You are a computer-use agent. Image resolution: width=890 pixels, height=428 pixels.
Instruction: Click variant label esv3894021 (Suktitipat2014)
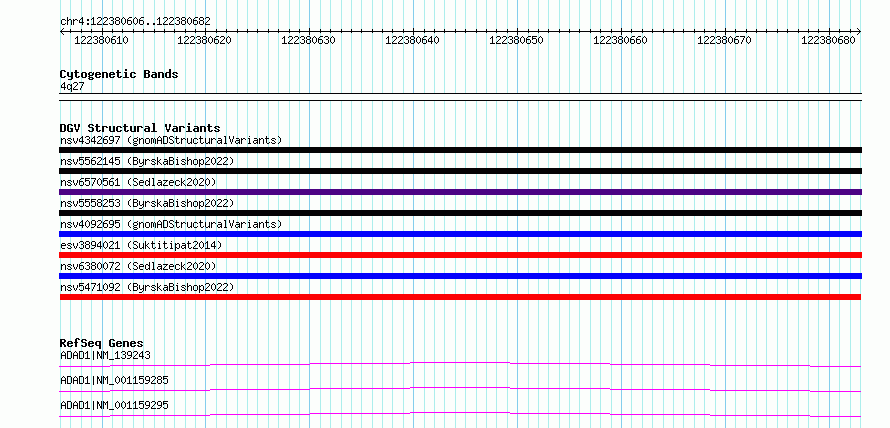point(141,245)
